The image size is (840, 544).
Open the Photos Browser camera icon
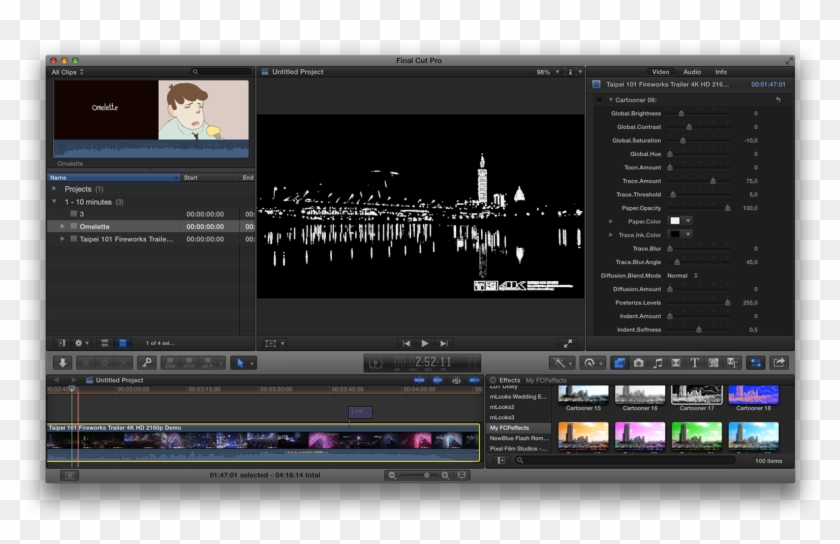pyautogui.click(x=639, y=363)
